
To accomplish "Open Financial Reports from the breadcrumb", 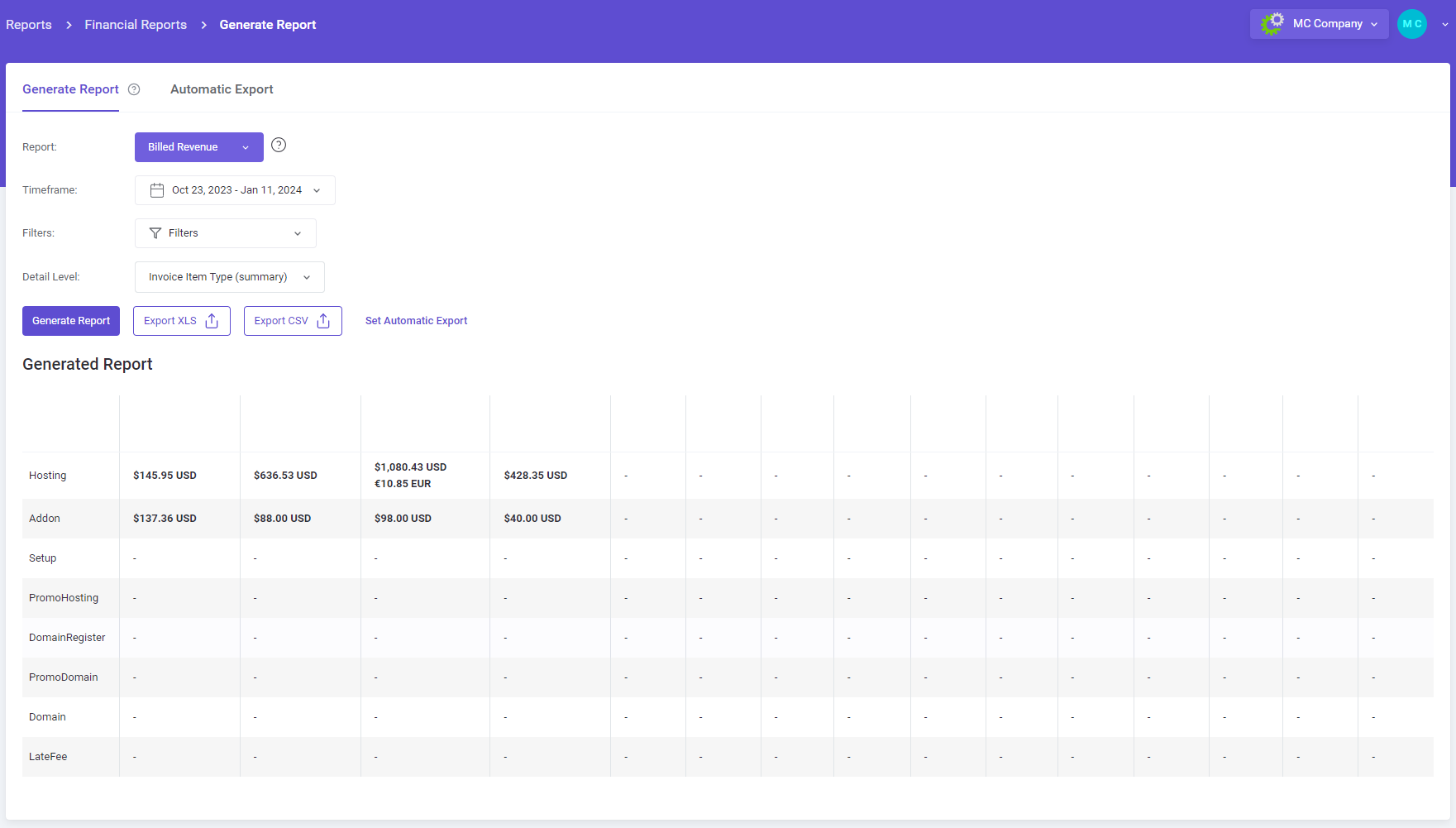I will (x=135, y=24).
